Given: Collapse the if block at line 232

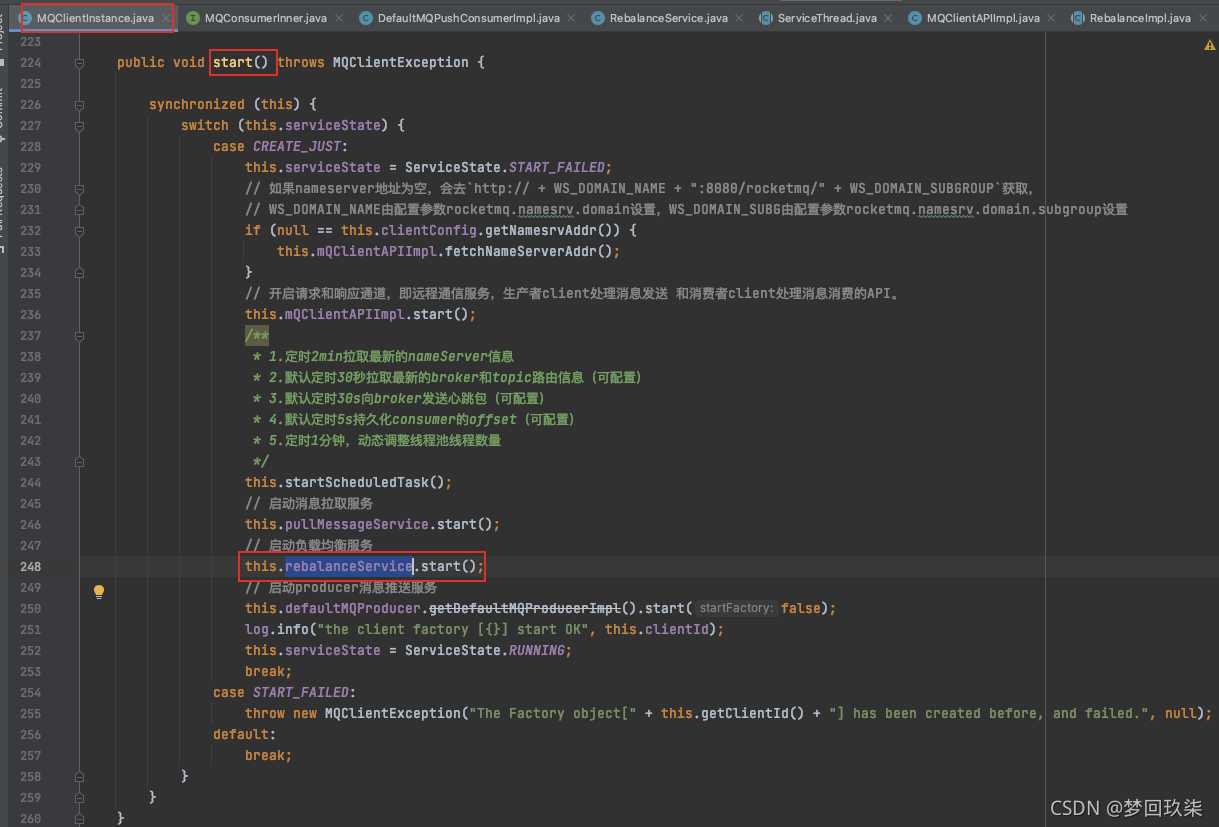Looking at the screenshot, I should pos(80,231).
